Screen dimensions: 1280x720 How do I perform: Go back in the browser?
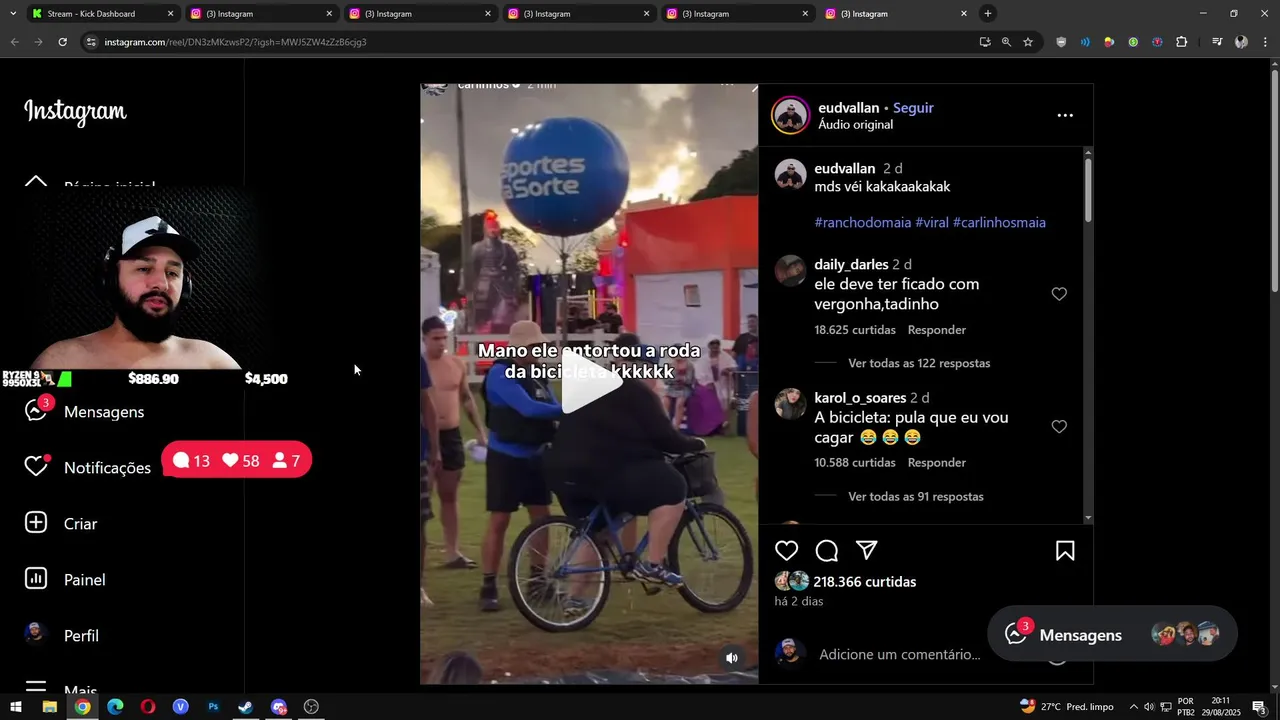14,42
